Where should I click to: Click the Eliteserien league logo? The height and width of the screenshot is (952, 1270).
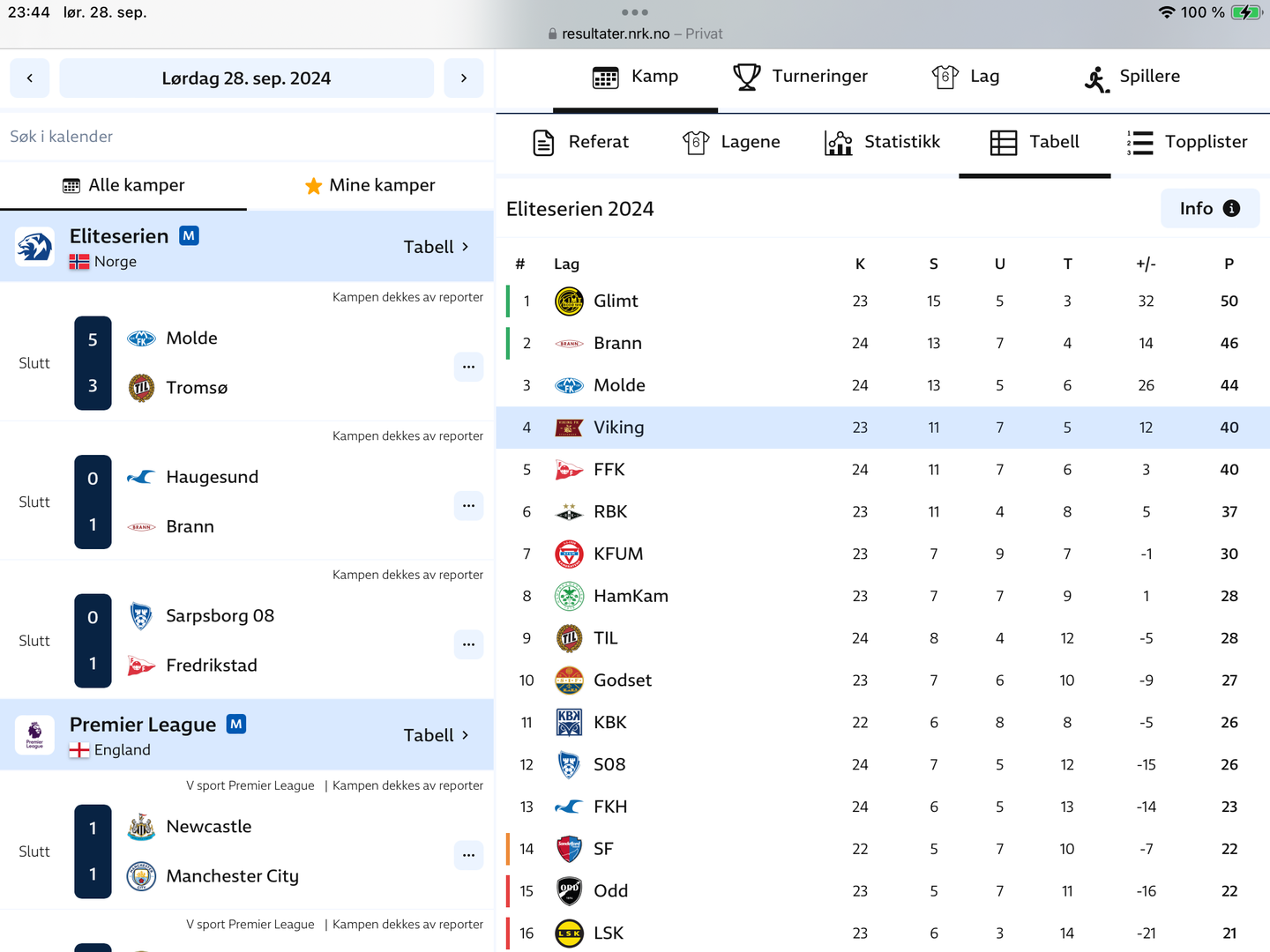pyautogui.click(x=34, y=247)
